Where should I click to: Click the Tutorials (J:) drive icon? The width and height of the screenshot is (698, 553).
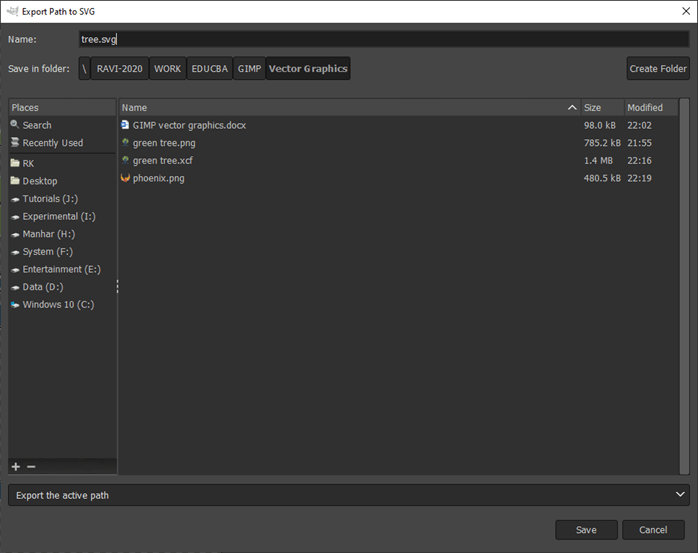click(x=15, y=199)
